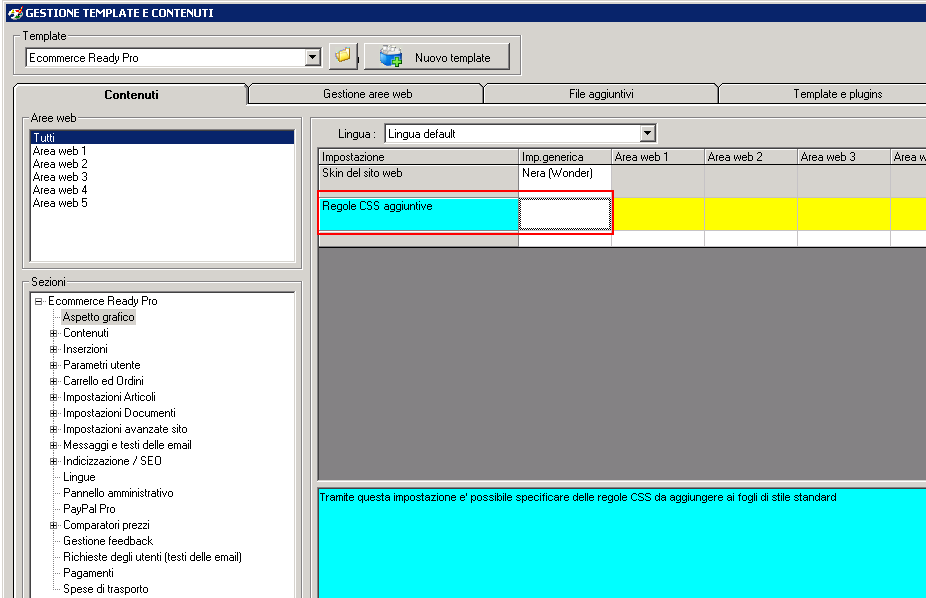The height and width of the screenshot is (598, 926).
Task: Expand the Parametri utente tree node
Action: tap(54, 365)
